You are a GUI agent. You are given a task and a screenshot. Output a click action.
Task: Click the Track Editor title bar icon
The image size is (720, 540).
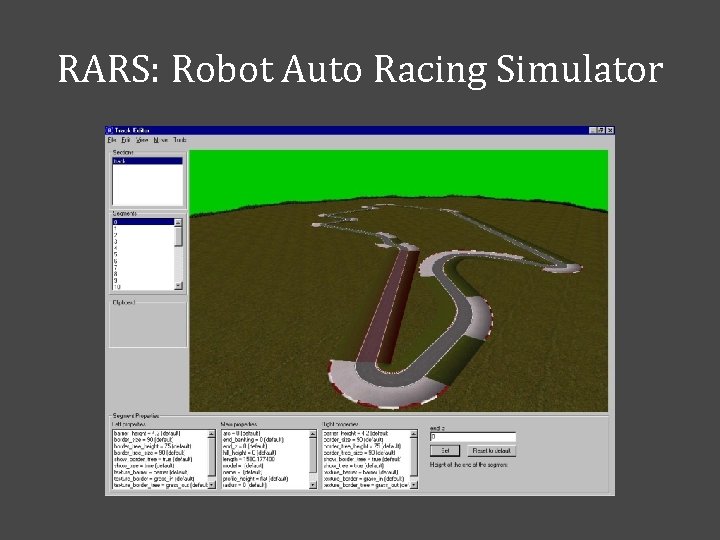(110, 130)
